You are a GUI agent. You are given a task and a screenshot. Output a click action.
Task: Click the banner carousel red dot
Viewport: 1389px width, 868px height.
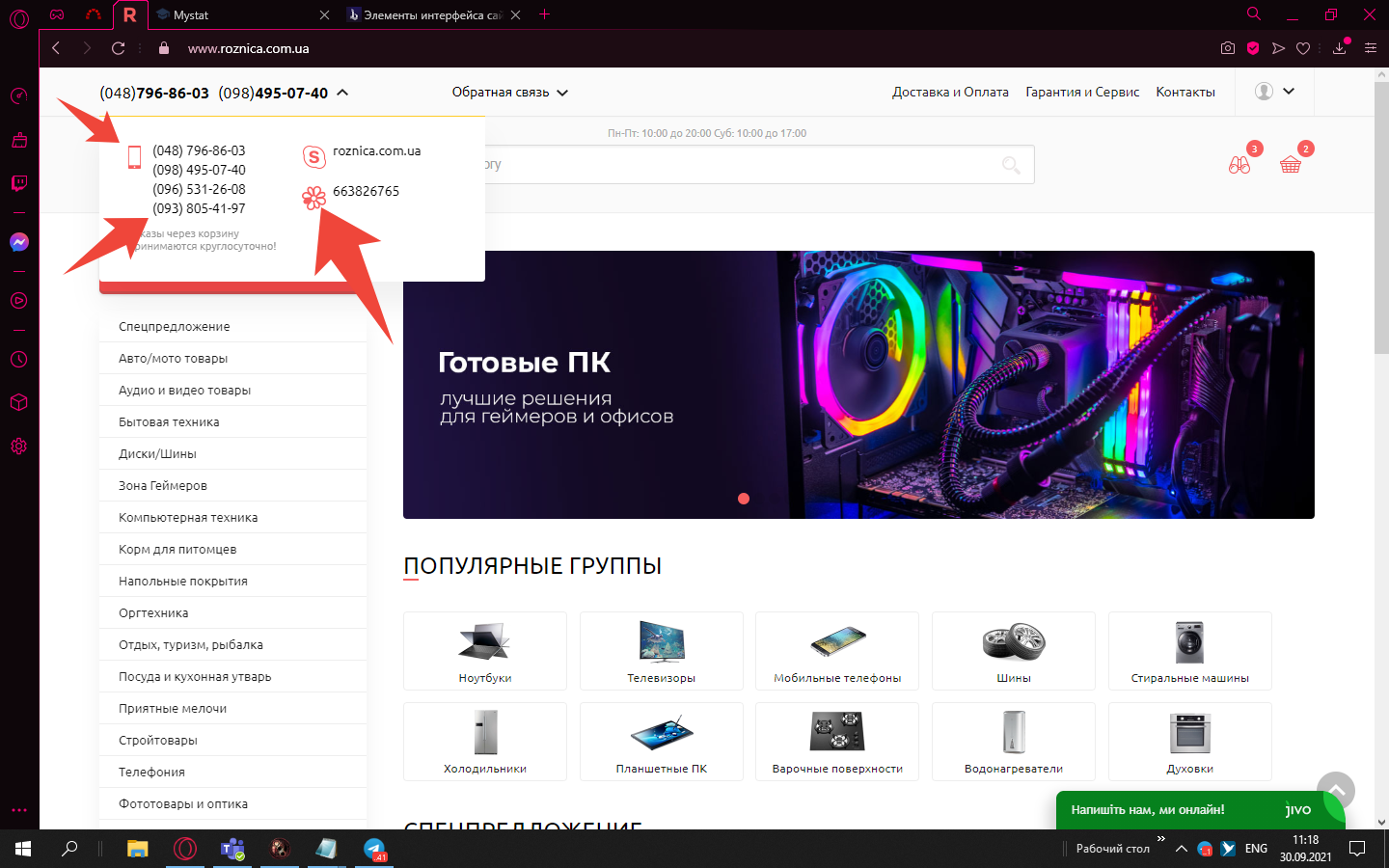tap(744, 499)
